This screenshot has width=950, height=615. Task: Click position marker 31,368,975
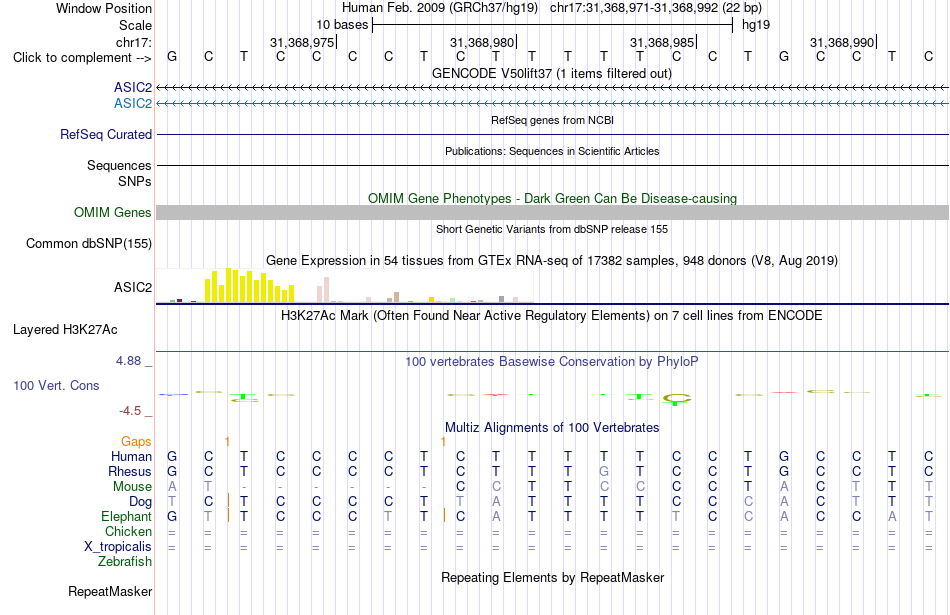302,42
